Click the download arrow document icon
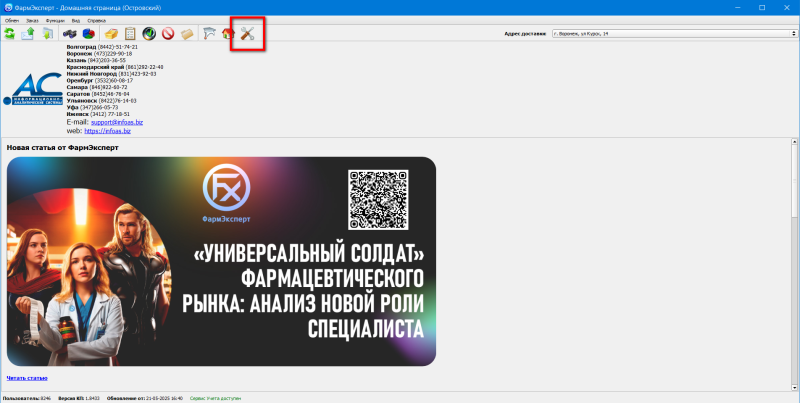800x403 pixels. coord(47,35)
